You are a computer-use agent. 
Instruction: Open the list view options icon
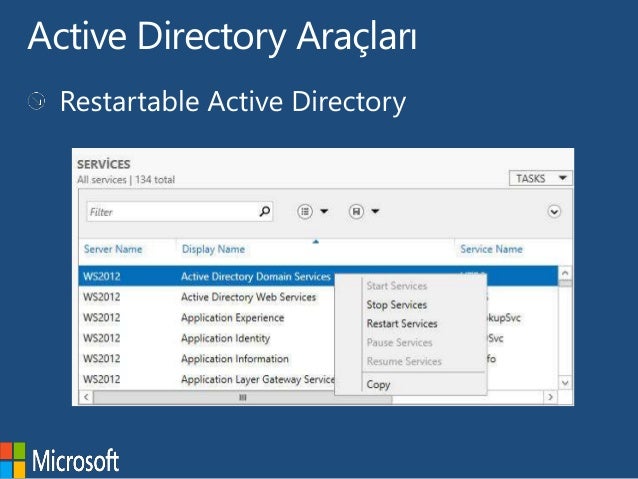[305, 212]
